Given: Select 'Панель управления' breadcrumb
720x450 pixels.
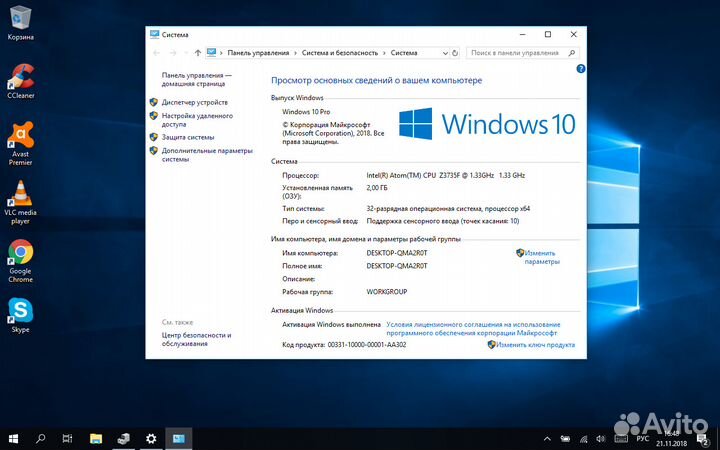Looking at the screenshot, I should (258, 53).
